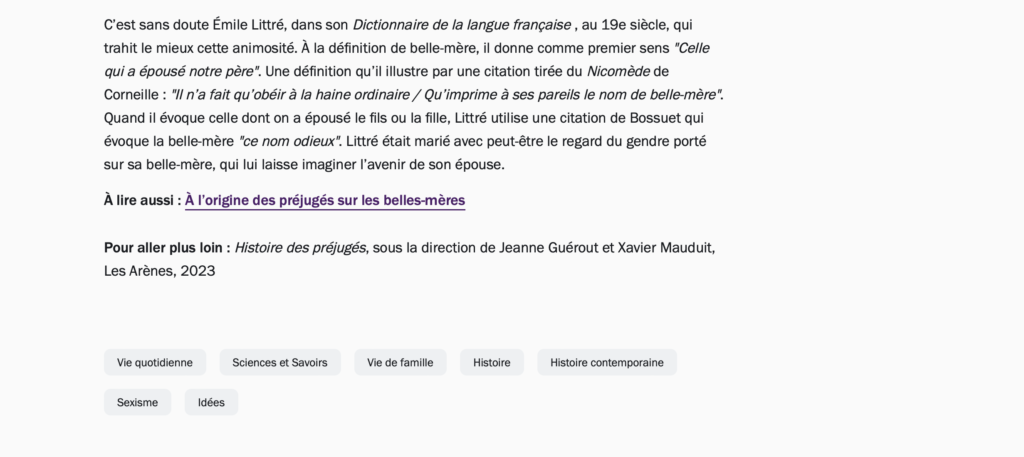Click the bold label À lire aussi
Screen dimensions: 1024x457
[x=142, y=200]
